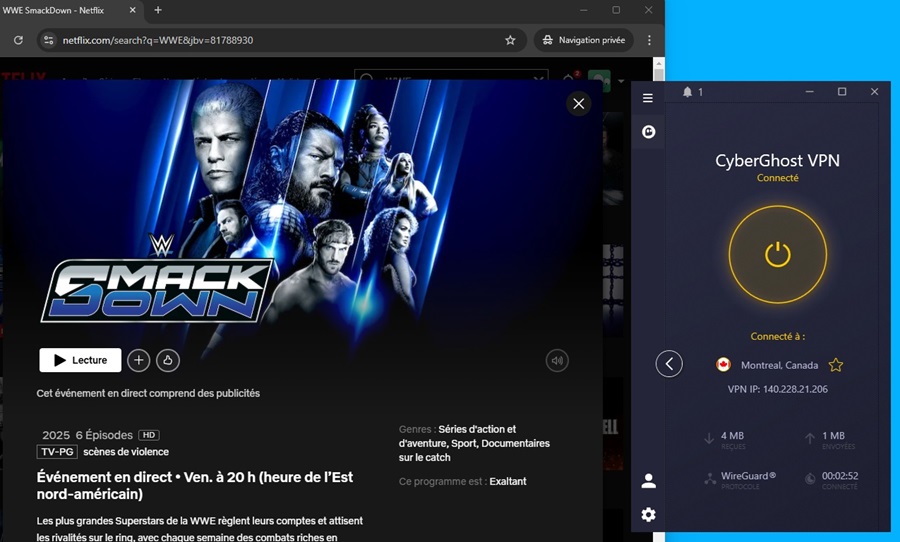The image size is (900, 542).
Task: Open CyberGhost settings gear
Action: point(649,514)
